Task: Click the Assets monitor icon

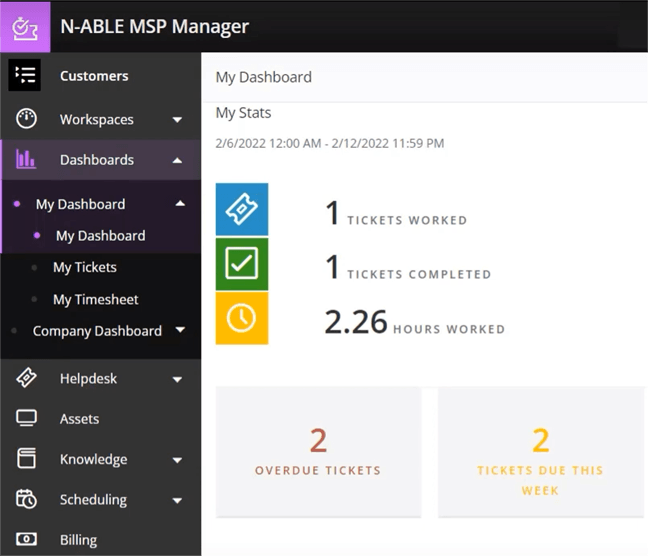Action: point(26,418)
